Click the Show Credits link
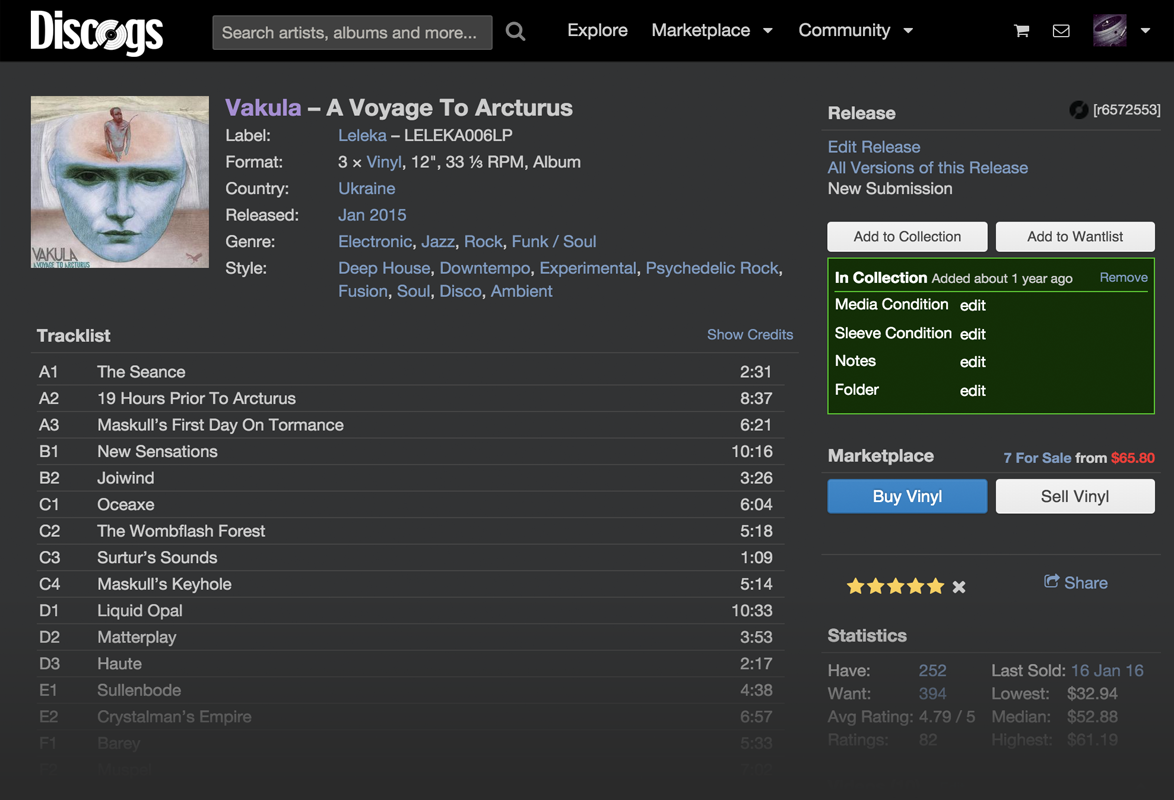 coord(750,335)
